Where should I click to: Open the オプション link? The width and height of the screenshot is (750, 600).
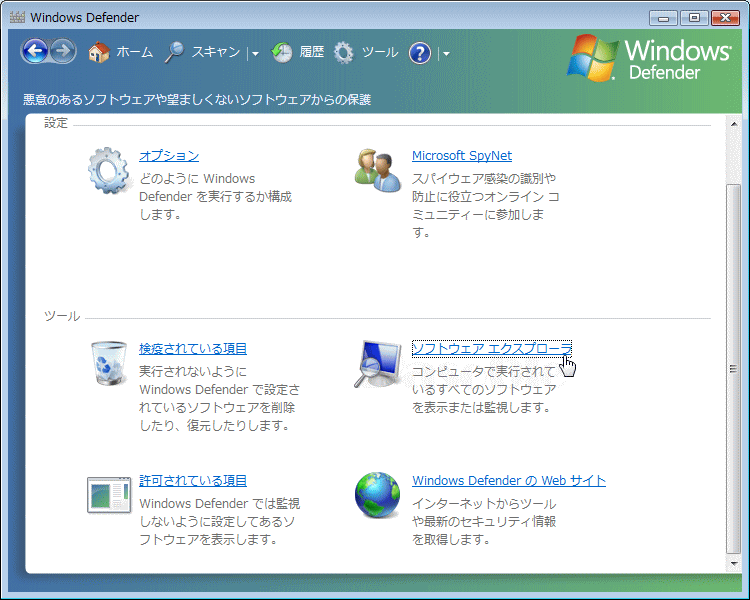[x=169, y=155]
